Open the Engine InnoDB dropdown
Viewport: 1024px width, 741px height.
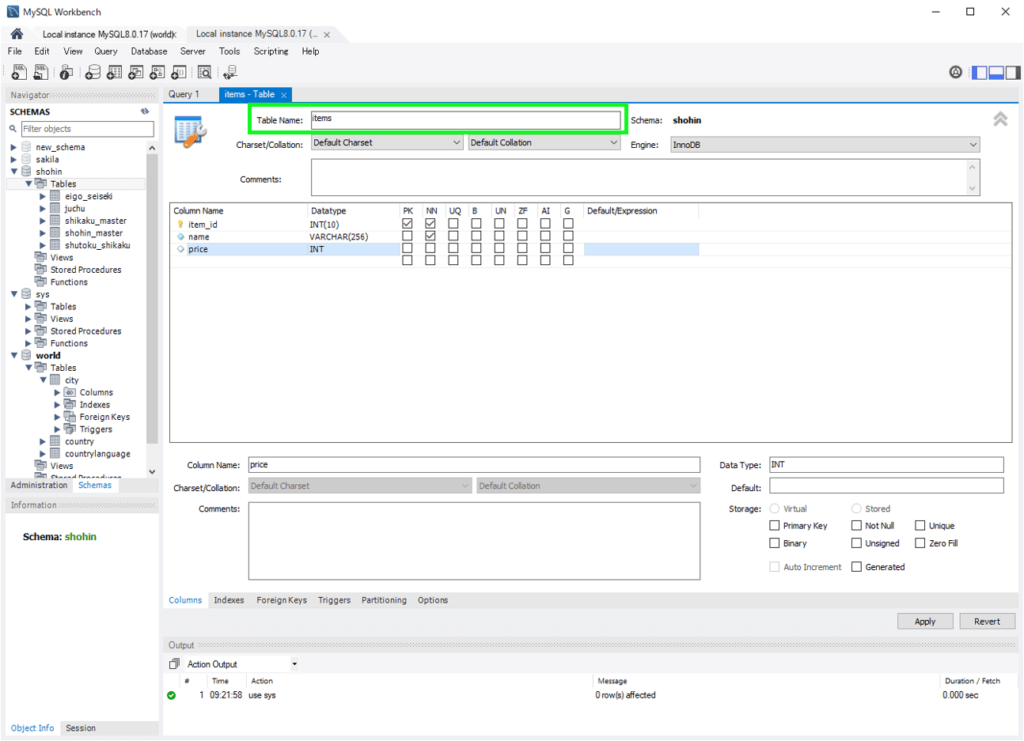825,144
